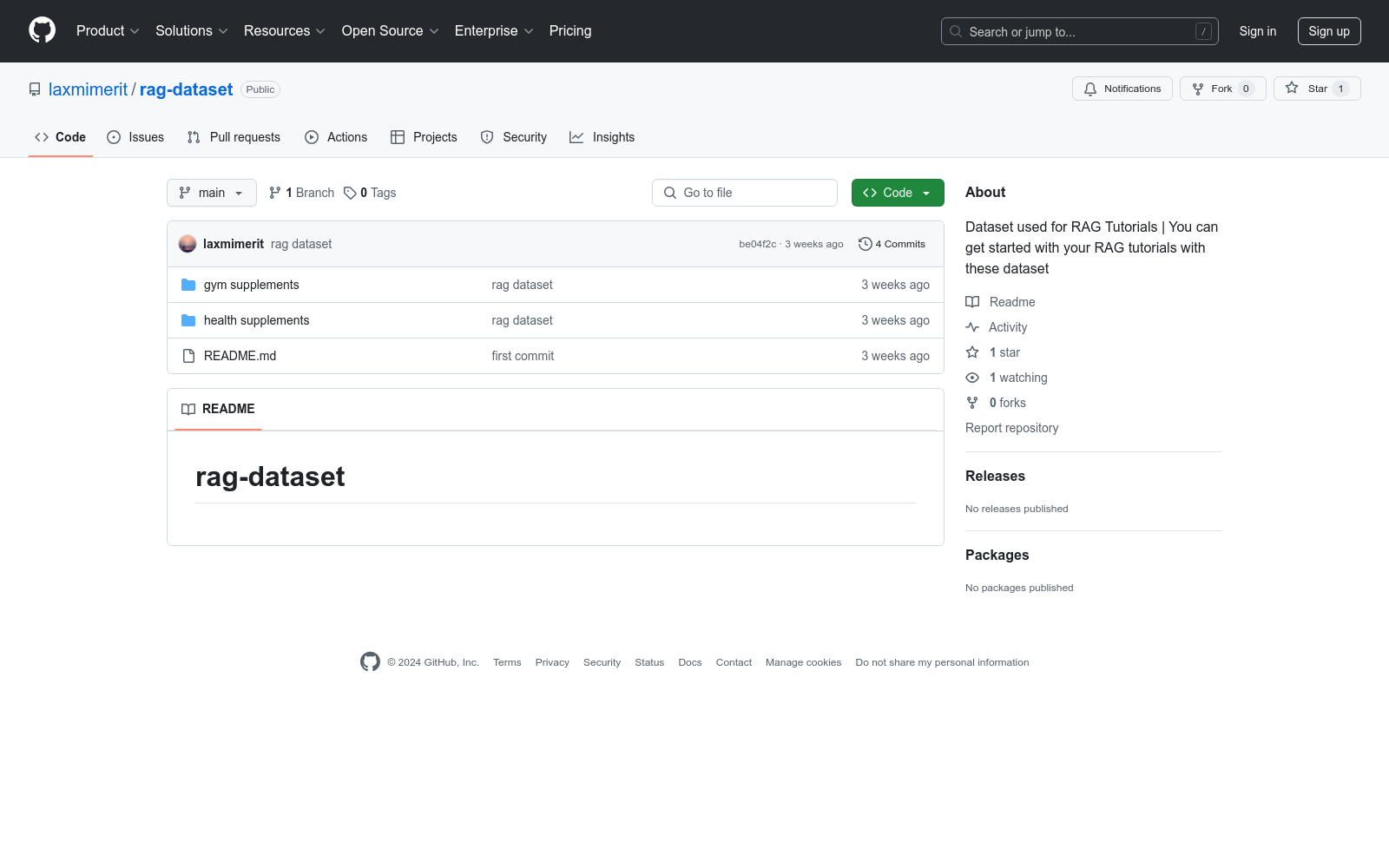Open the README.md file
1389x868 pixels.
pos(240,356)
